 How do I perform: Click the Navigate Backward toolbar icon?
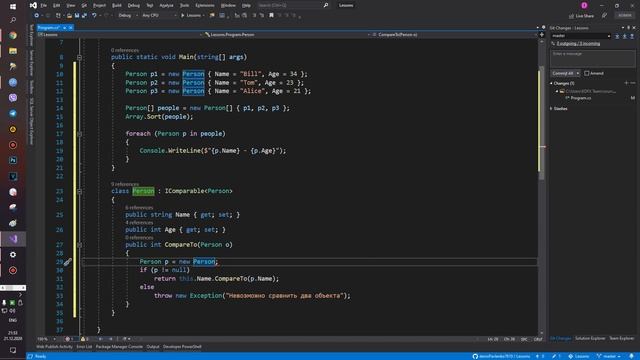pyautogui.click(x=37, y=15)
